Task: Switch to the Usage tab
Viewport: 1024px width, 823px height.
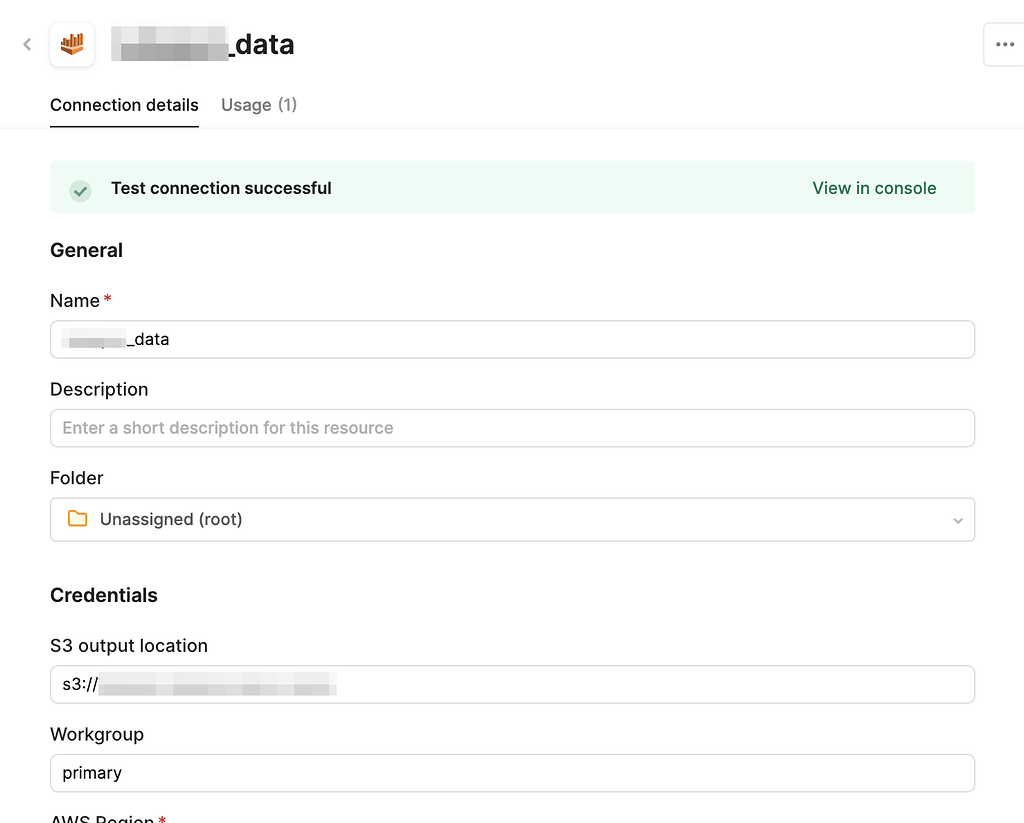Action: click(258, 105)
